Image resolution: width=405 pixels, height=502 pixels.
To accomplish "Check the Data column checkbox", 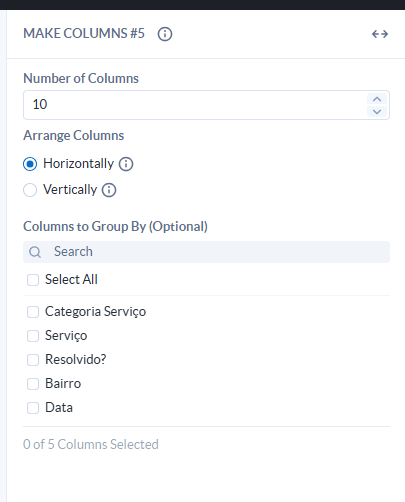I will [x=33, y=408].
